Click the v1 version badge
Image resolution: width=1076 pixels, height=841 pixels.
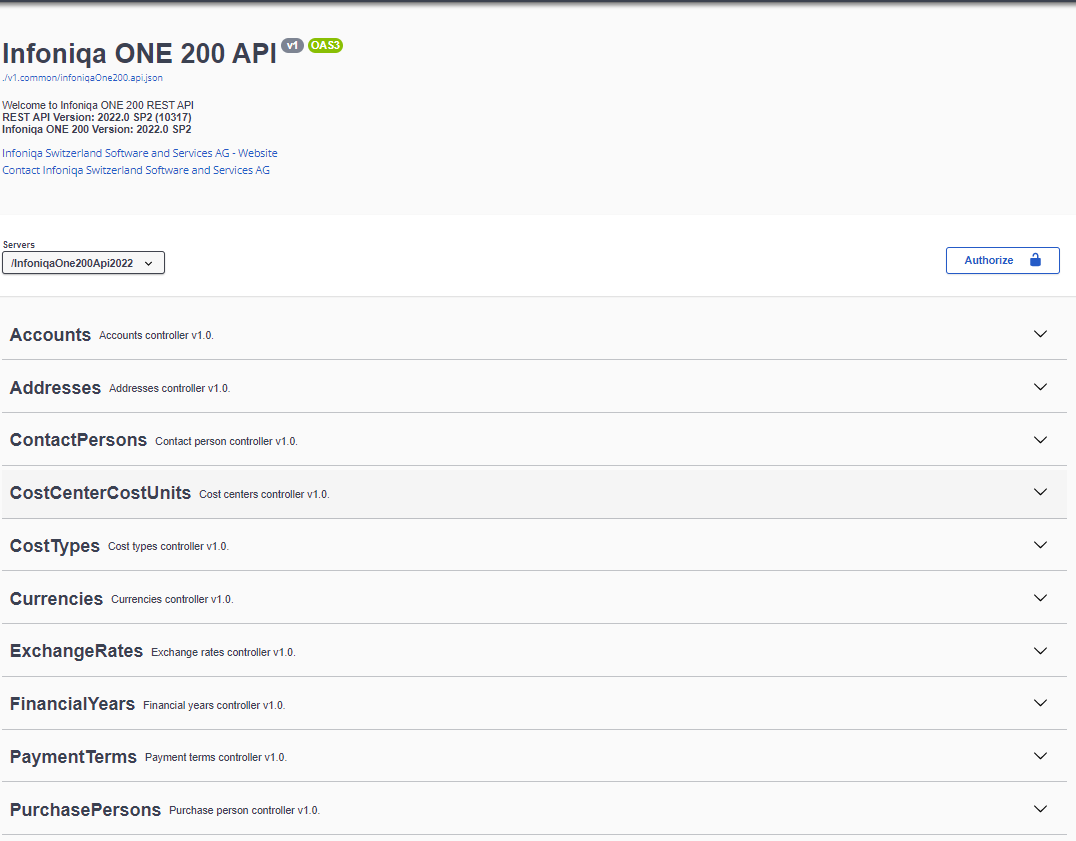pyautogui.click(x=292, y=45)
